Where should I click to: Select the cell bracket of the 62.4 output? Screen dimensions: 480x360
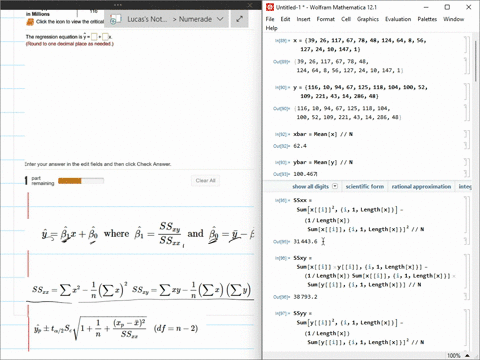click(x=466, y=146)
